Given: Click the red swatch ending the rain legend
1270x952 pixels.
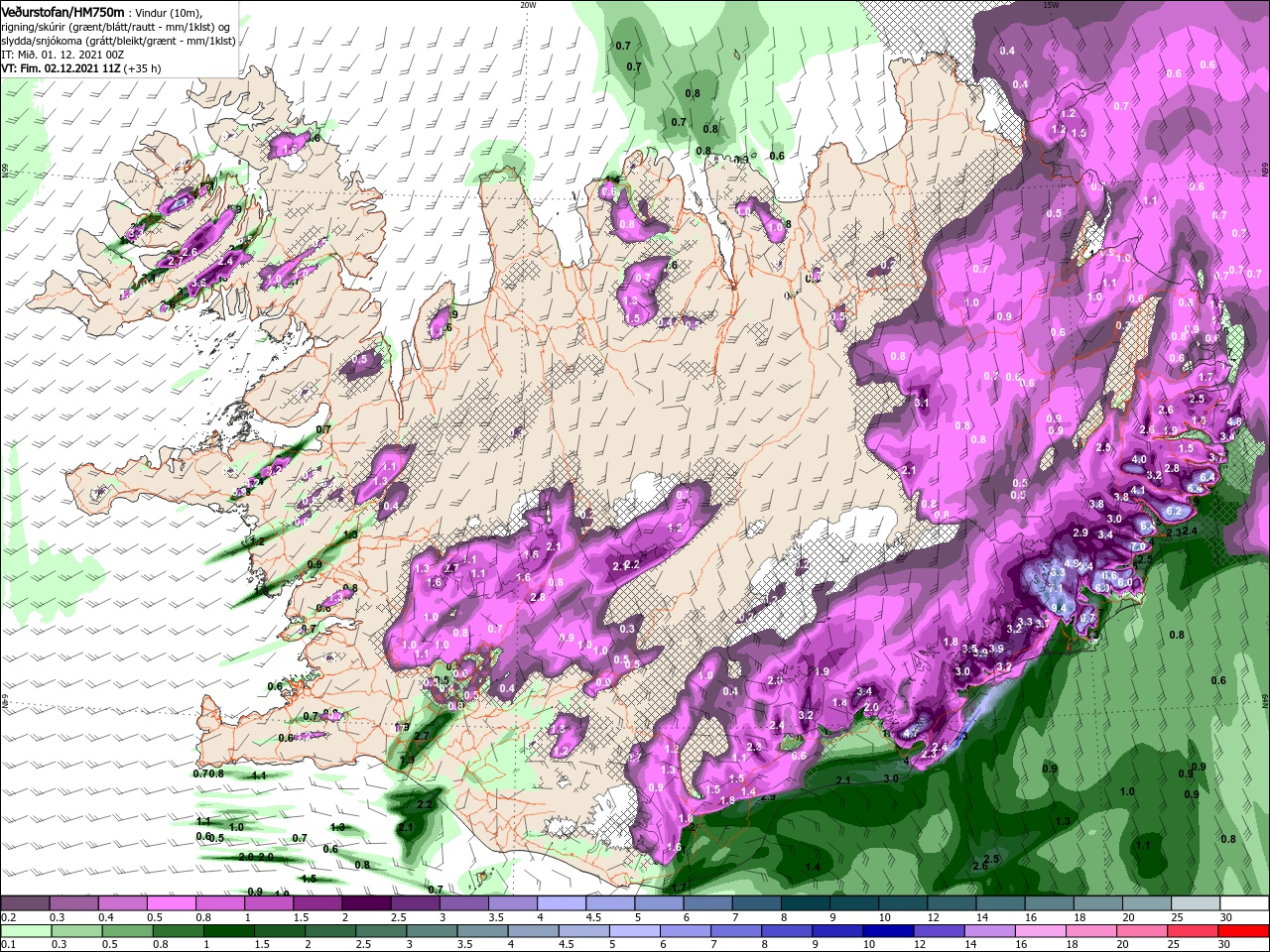Looking at the screenshot, I should [x=1242, y=931].
